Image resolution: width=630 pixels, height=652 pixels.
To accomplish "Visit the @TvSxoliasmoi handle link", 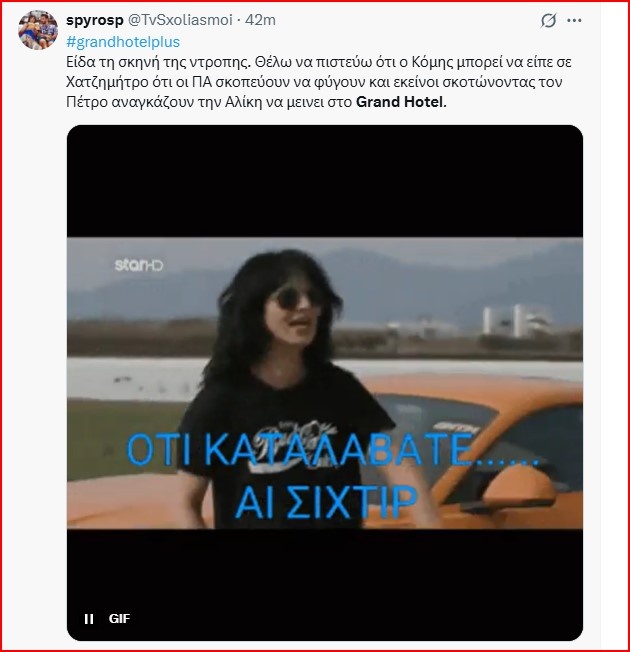I will click(x=180, y=20).
